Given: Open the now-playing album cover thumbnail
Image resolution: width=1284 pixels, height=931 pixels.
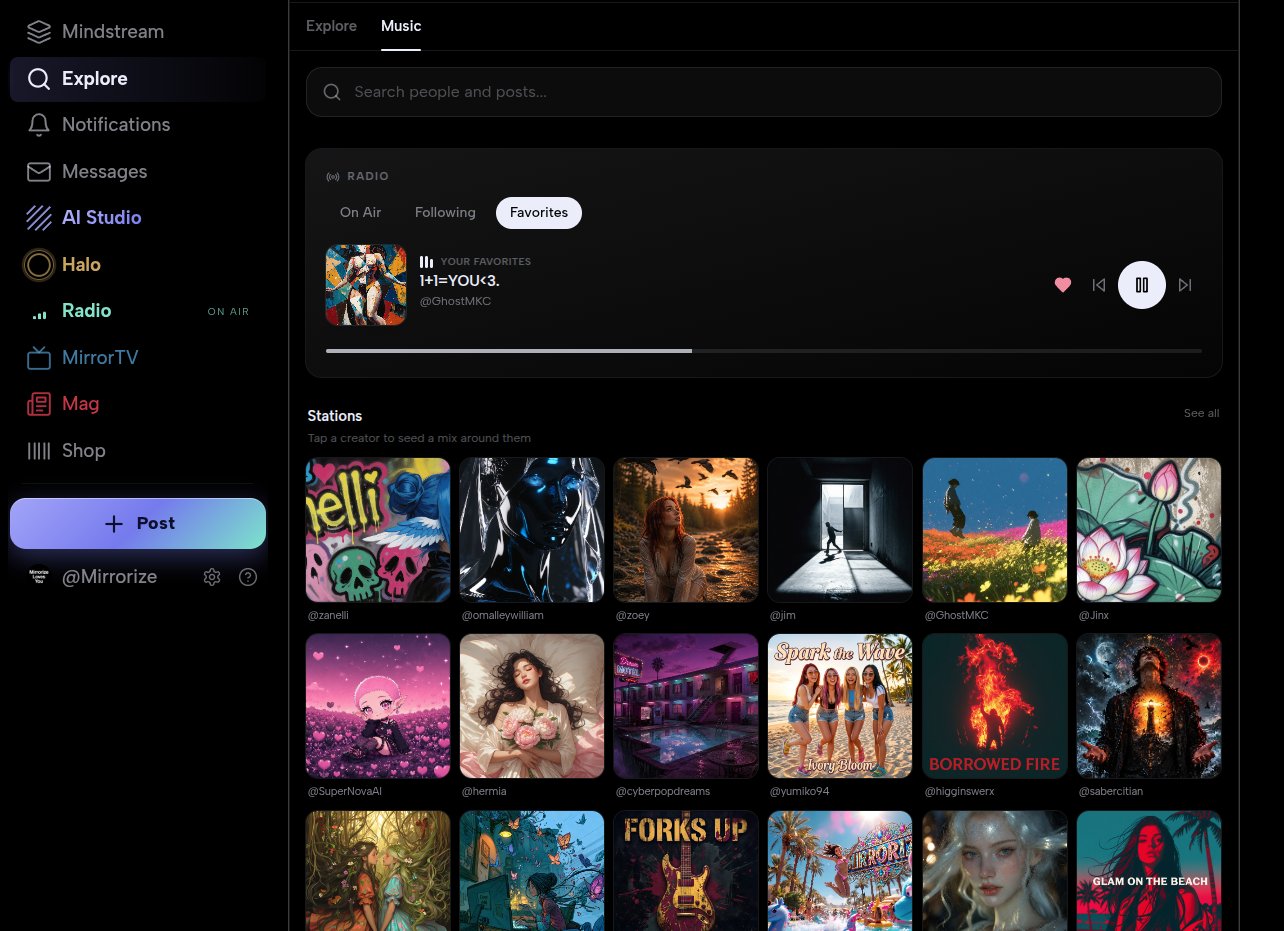Looking at the screenshot, I should 366,285.
